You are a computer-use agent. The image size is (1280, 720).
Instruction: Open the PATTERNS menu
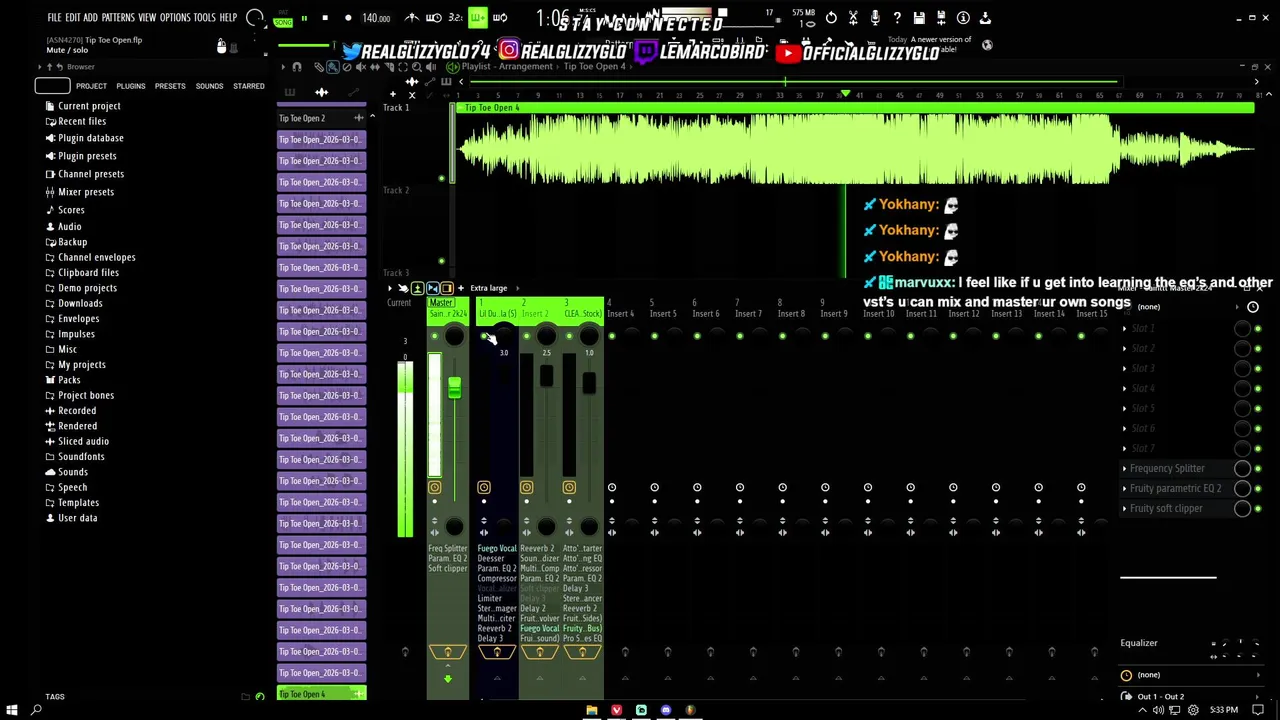coord(118,18)
